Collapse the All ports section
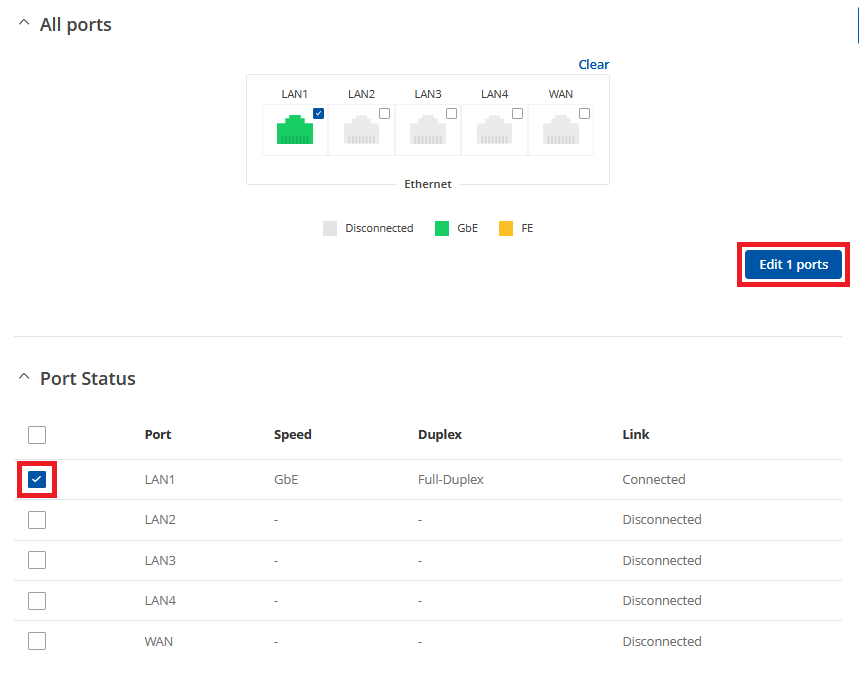The image size is (859, 674). (24, 25)
